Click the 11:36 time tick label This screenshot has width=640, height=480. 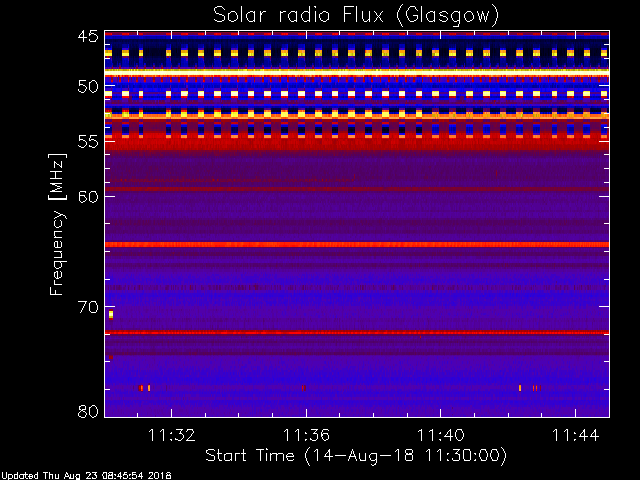tap(306, 435)
